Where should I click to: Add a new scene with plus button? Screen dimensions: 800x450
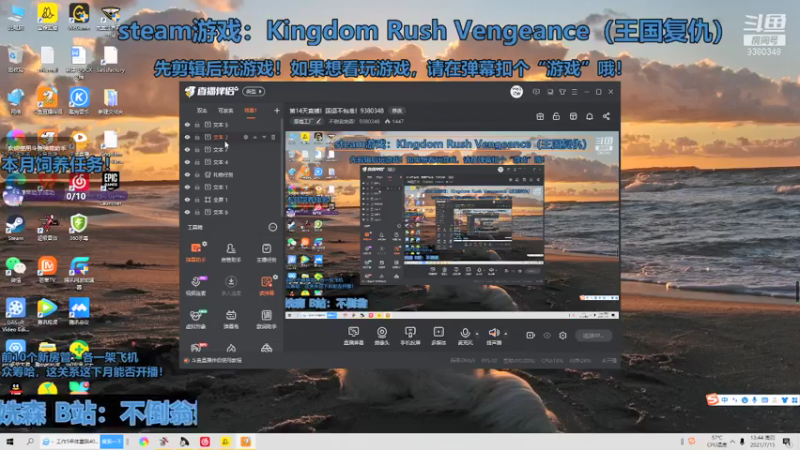(x=277, y=111)
